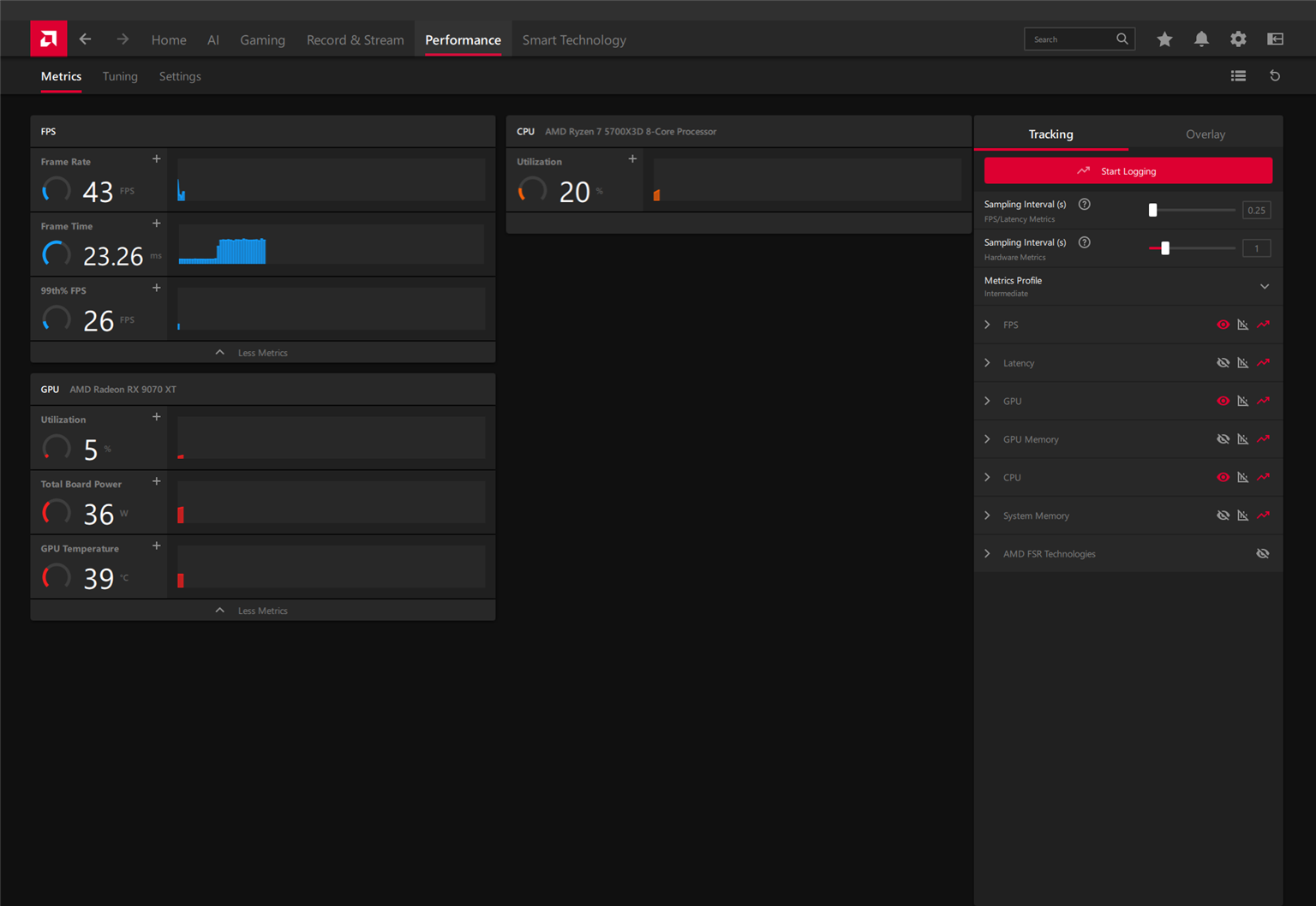Add Frame Rate metric with plus
The height and width of the screenshot is (906, 1316).
pyautogui.click(x=156, y=159)
